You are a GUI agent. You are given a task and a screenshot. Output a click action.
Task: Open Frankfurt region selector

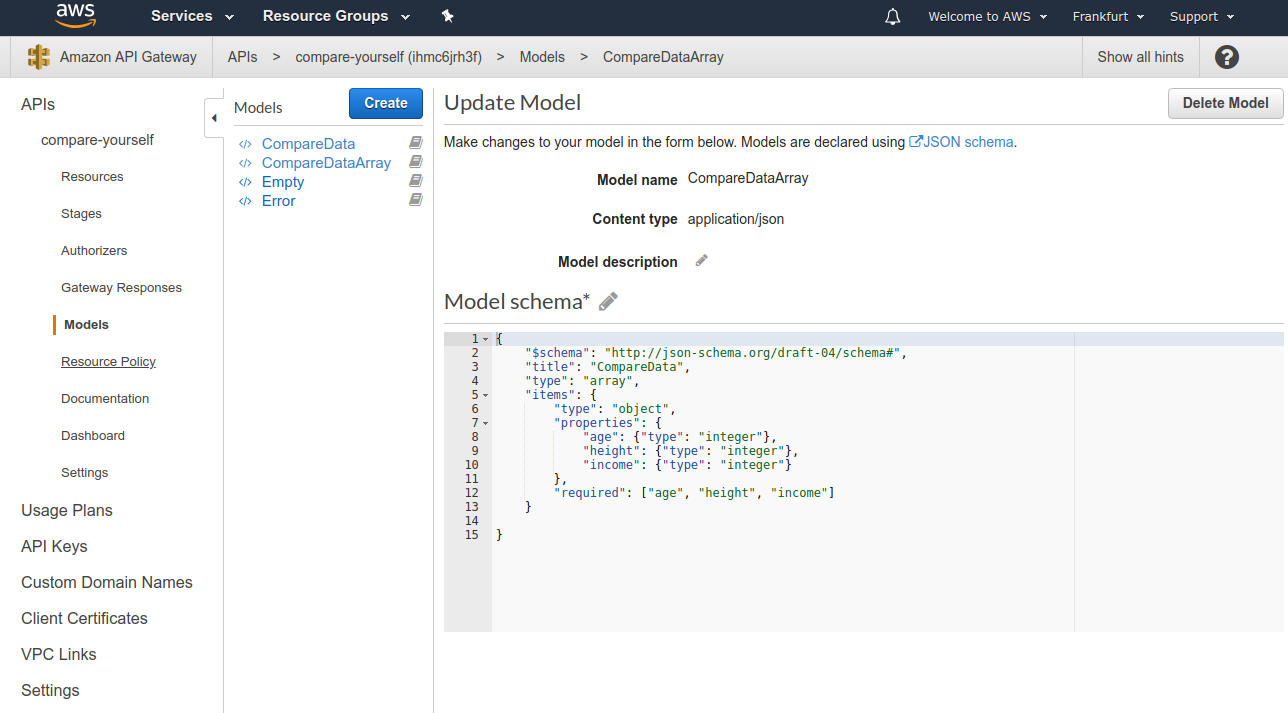pyautogui.click(x=1108, y=17)
